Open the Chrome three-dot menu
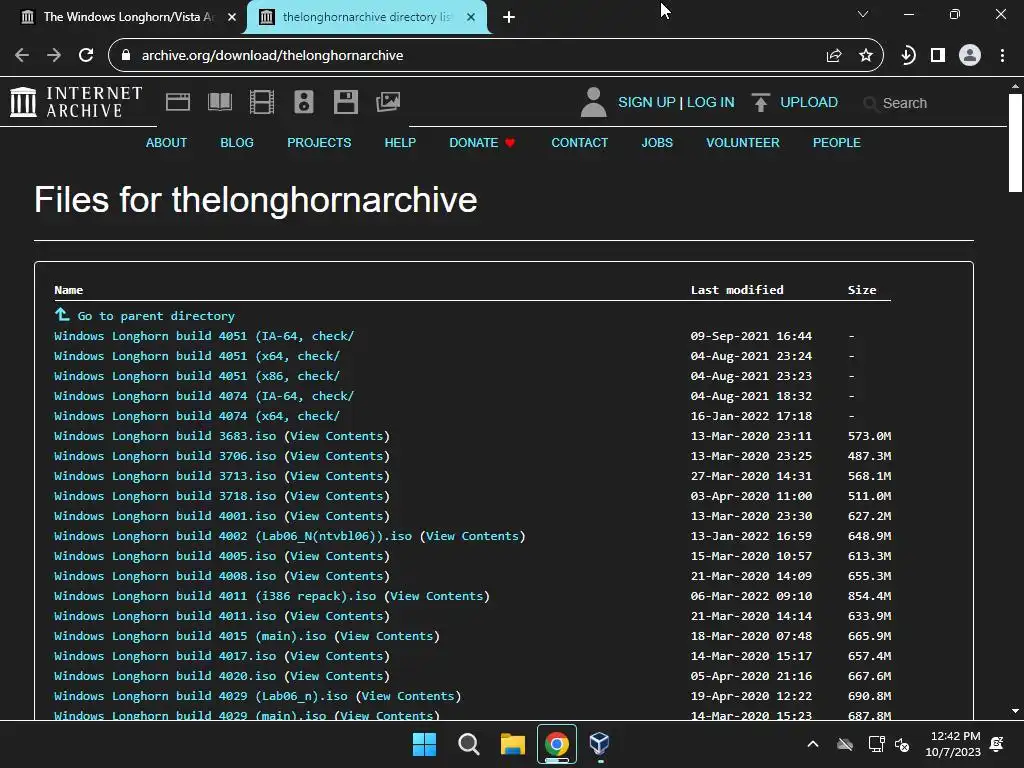Viewport: 1024px width, 768px height. [x=1002, y=56]
